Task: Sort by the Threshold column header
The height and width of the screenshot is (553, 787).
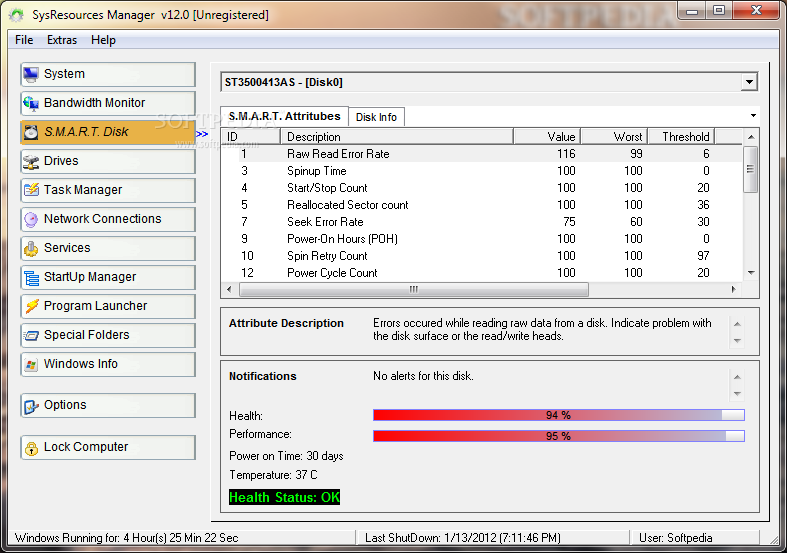Action: click(x=681, y=136)
